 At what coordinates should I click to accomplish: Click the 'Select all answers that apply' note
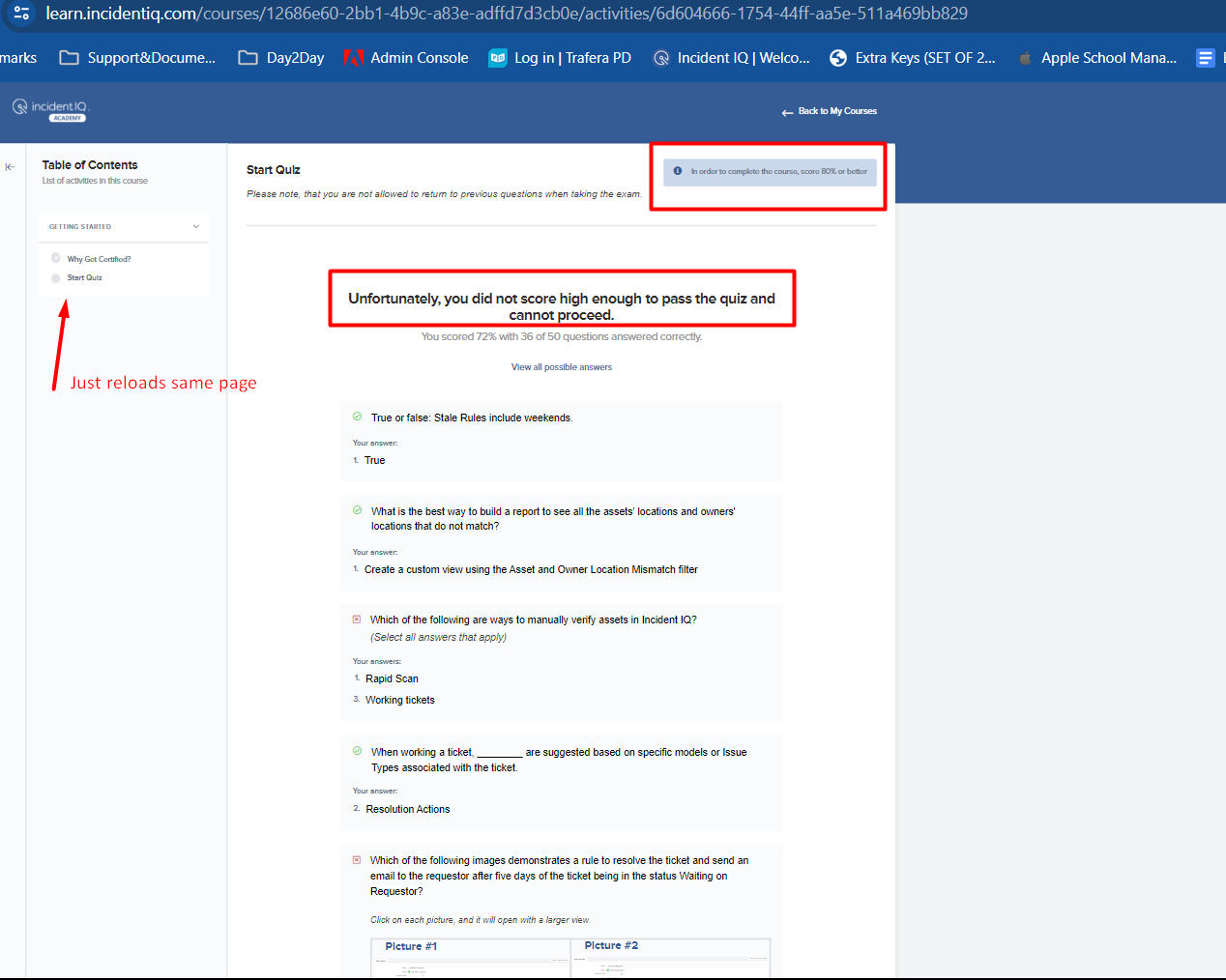tap(438, 638)
